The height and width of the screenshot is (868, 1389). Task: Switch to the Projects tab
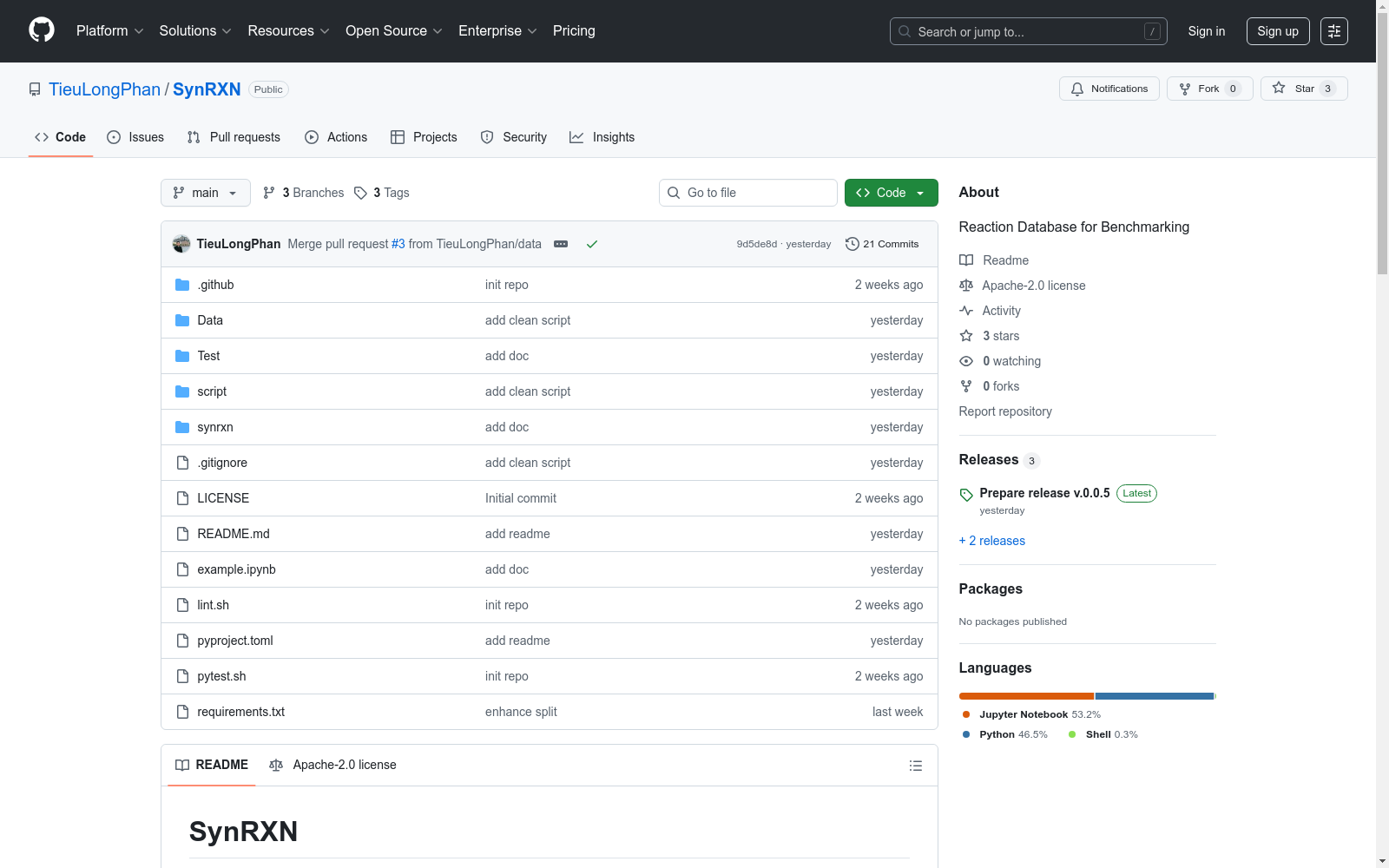[424, 137]
